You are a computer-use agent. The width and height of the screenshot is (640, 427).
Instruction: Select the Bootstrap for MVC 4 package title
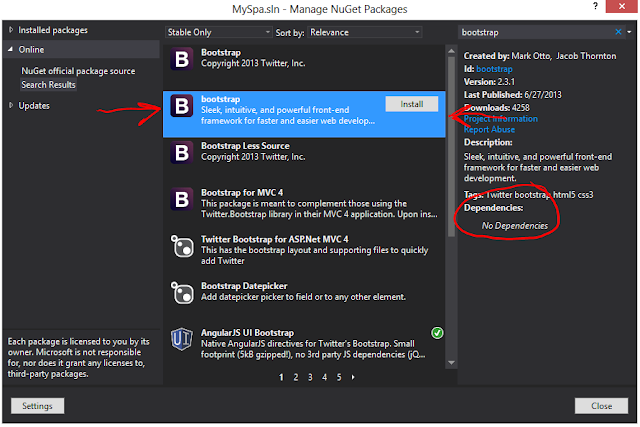(242, 193)
